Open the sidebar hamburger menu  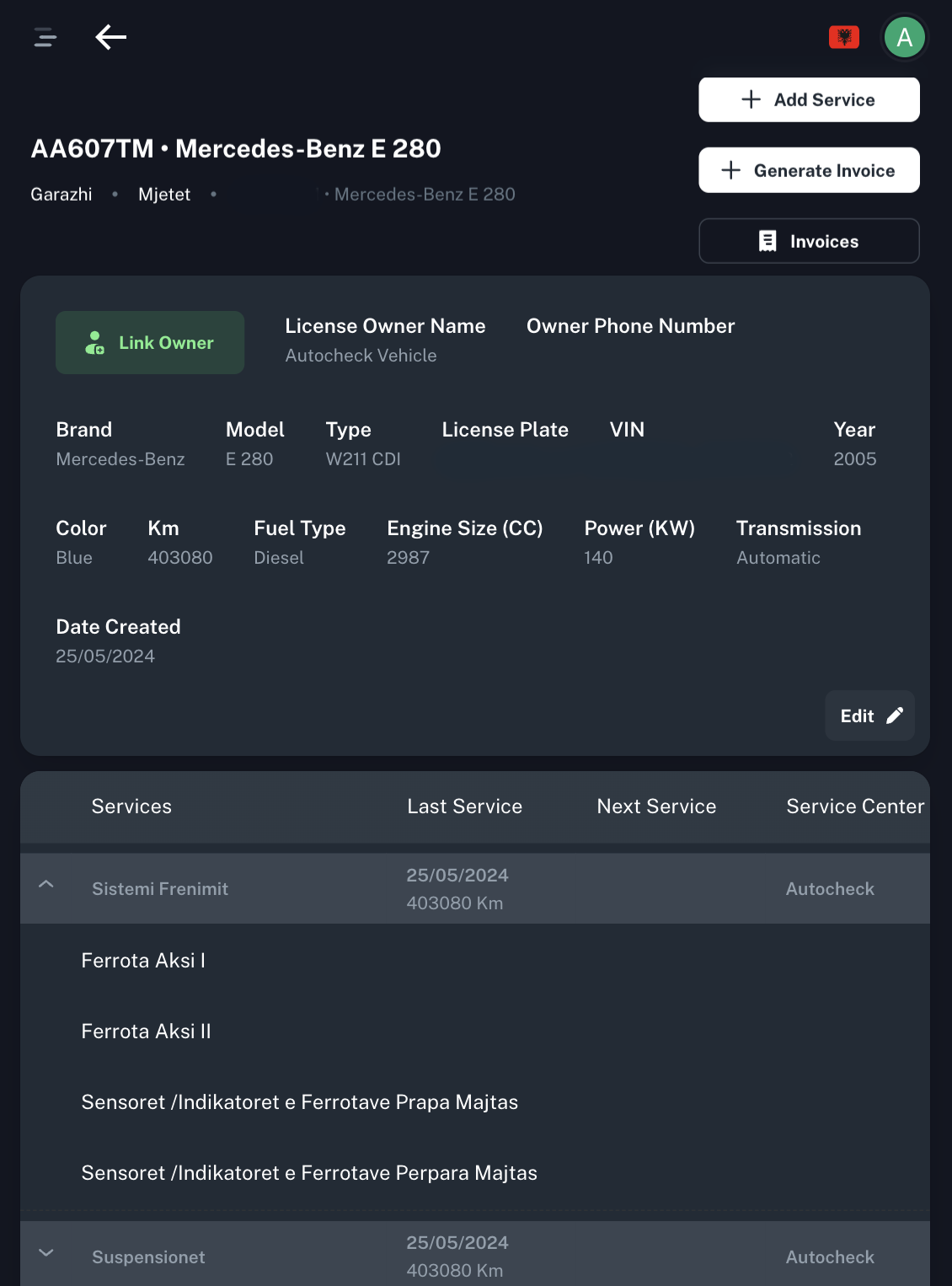(44, 37)
